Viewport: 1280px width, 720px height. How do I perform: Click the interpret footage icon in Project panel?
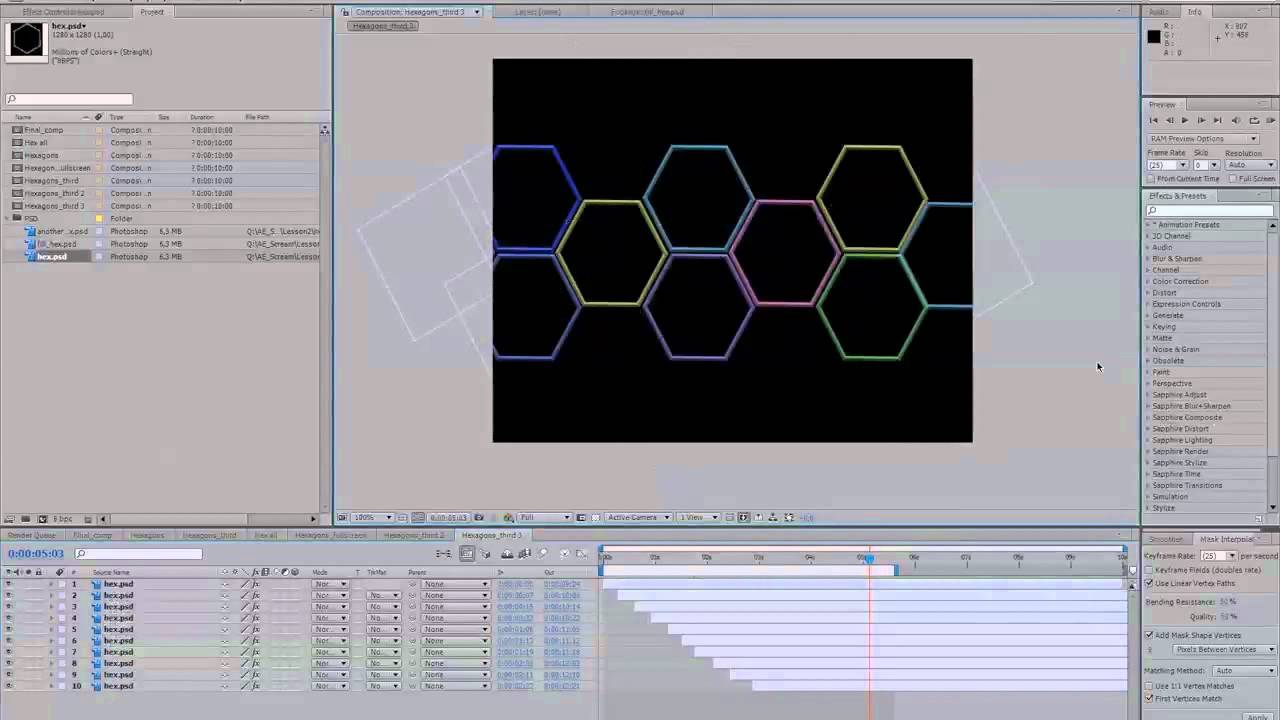pyautogui.click(x=9, y=519)
